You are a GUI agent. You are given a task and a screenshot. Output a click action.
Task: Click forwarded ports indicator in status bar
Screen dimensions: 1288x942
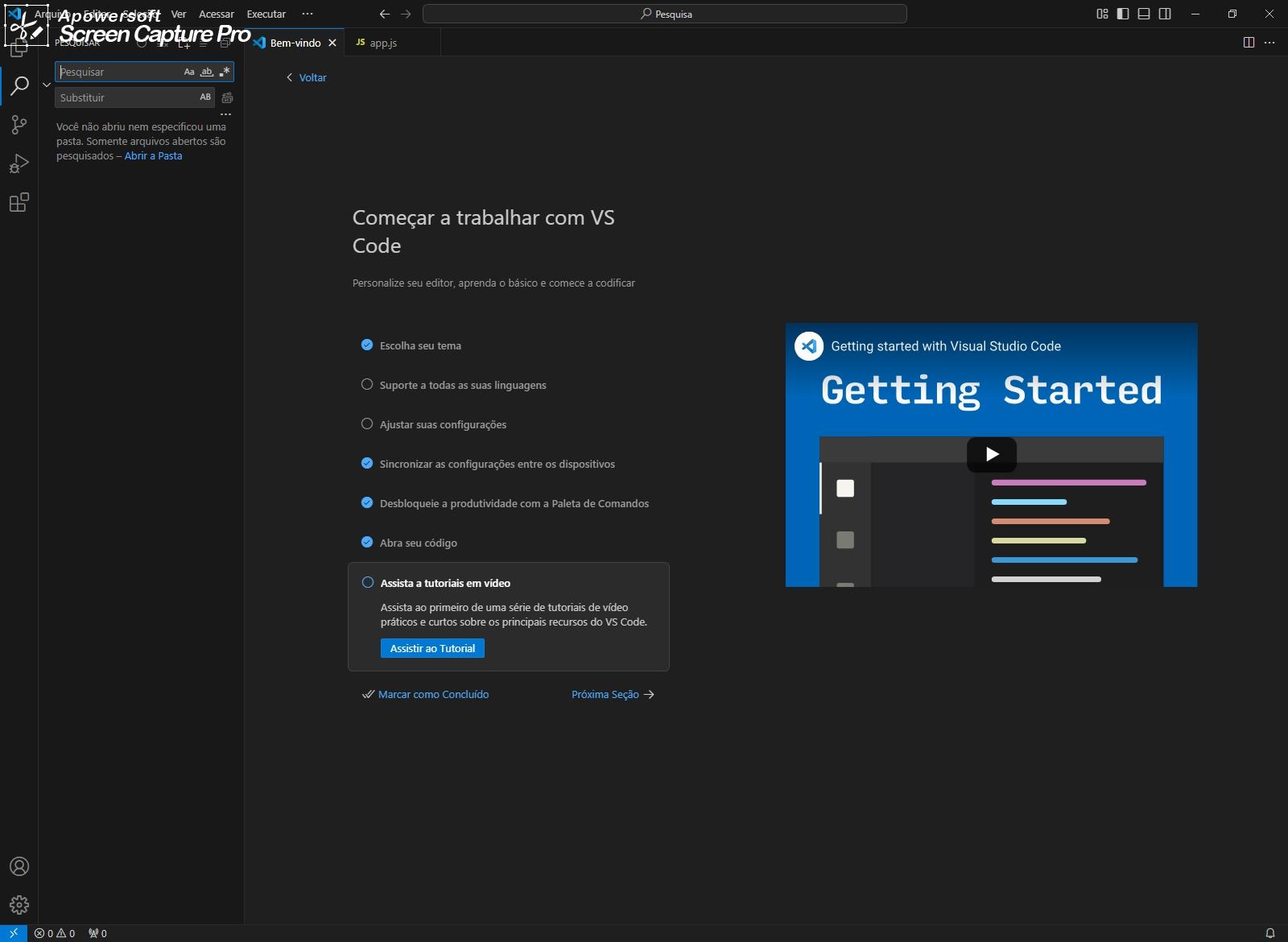97,933
